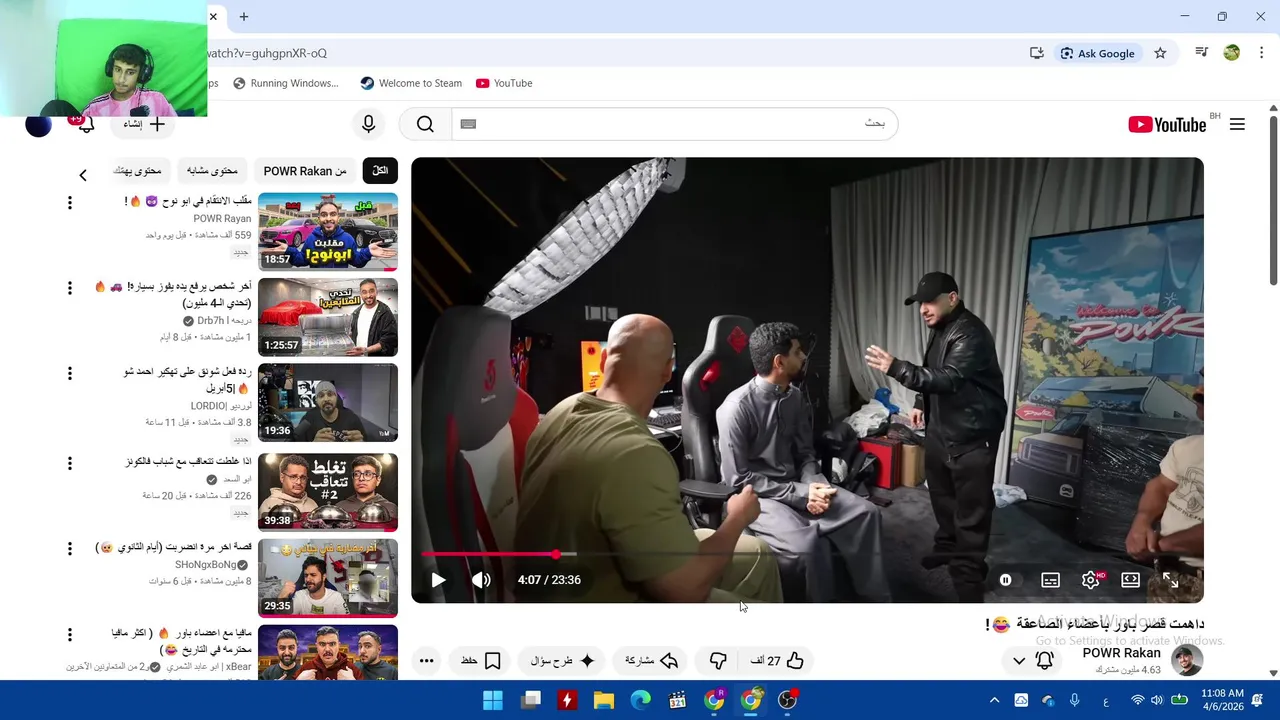Viewport: 1280px width, 720px height.
Task: Launch Microsoft Edge from the taskbar
Action: tap(640, 700)
